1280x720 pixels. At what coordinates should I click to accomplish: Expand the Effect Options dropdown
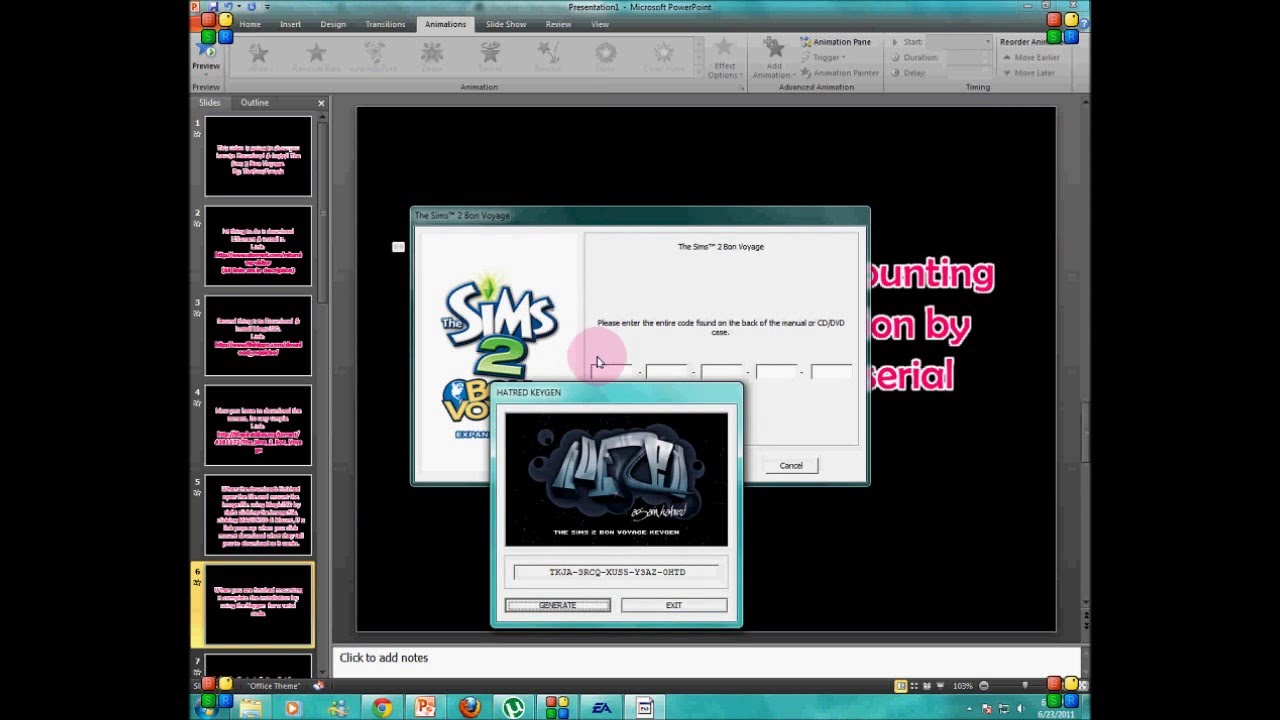(x=724, y=71)
